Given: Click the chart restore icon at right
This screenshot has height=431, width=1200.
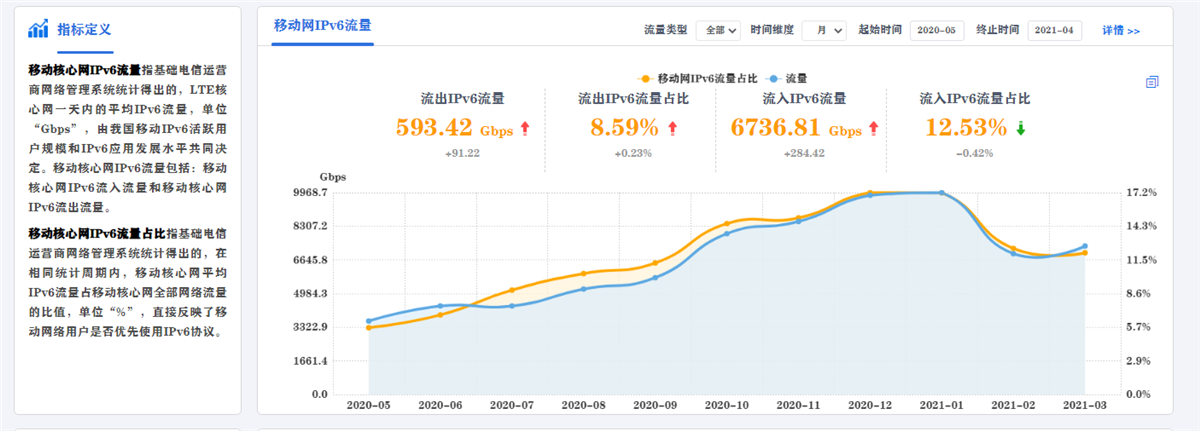Looking at the screenshot, I should pyautogui.click(x=1152, y=82).
